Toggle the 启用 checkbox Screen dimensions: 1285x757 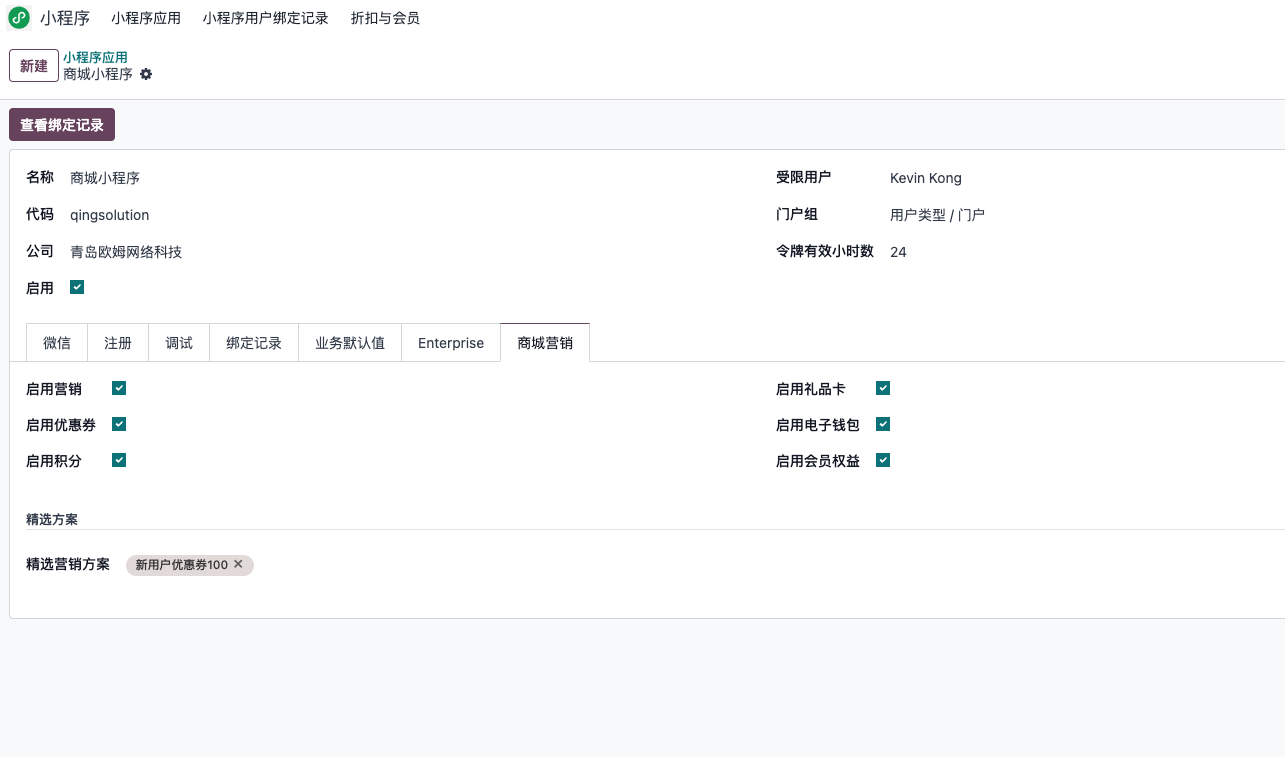coord(77,287)
